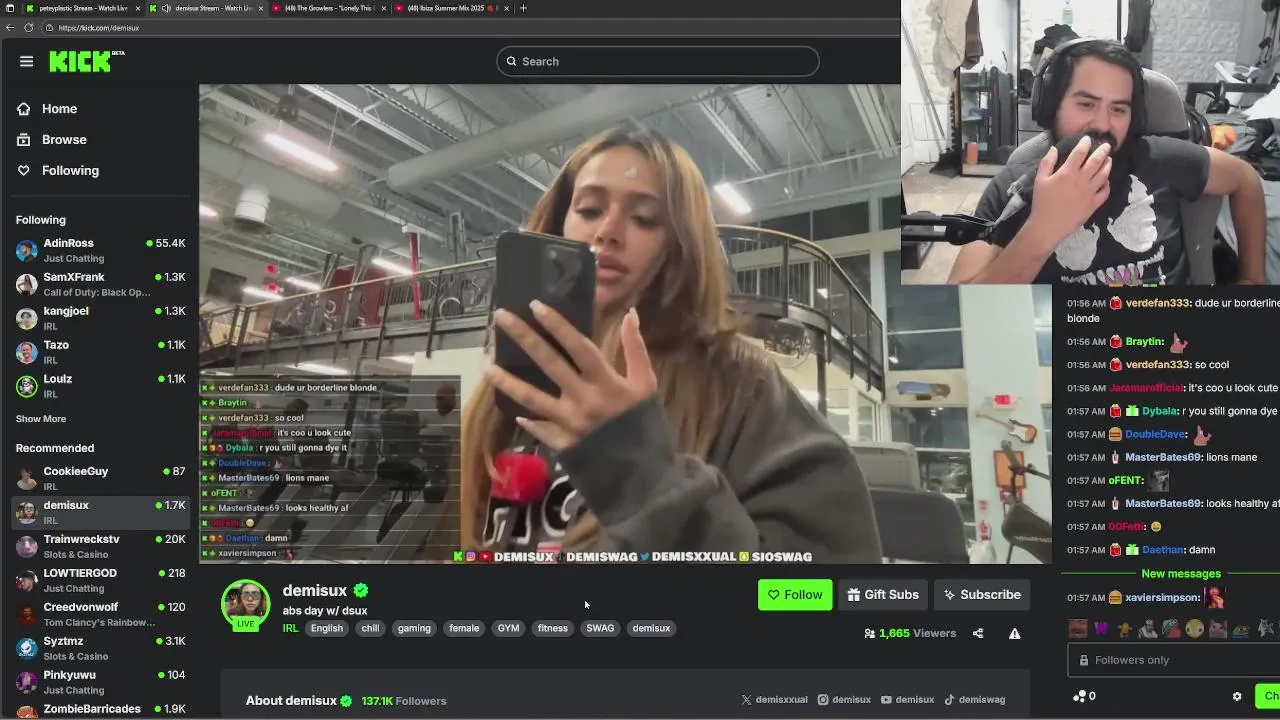
Task: Click the verified badge next to demisux
Action: pos(361,591)
